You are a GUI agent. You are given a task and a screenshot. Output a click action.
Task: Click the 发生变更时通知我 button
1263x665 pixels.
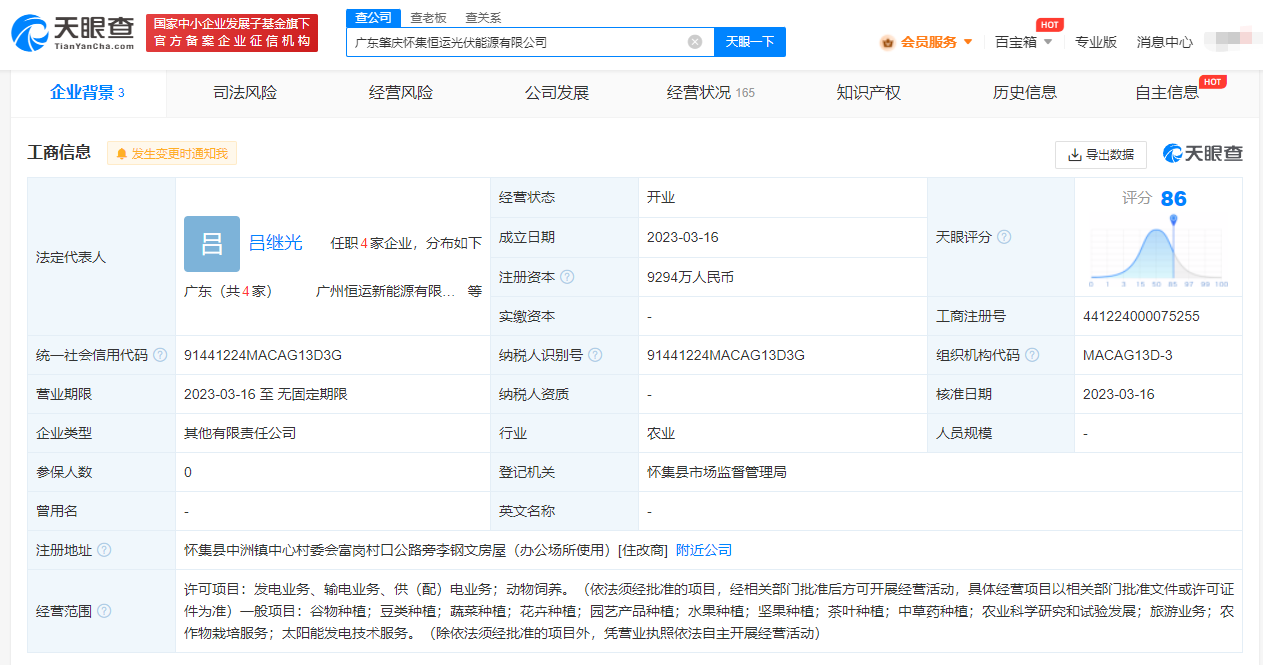172,154
